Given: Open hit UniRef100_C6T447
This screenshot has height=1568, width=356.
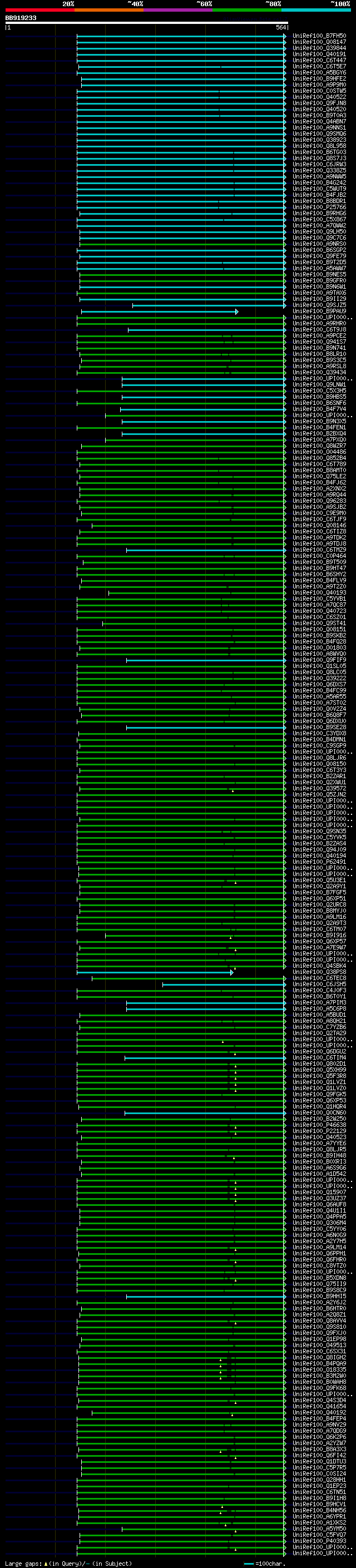Looking at the screenshot, I should click(319, 61).
